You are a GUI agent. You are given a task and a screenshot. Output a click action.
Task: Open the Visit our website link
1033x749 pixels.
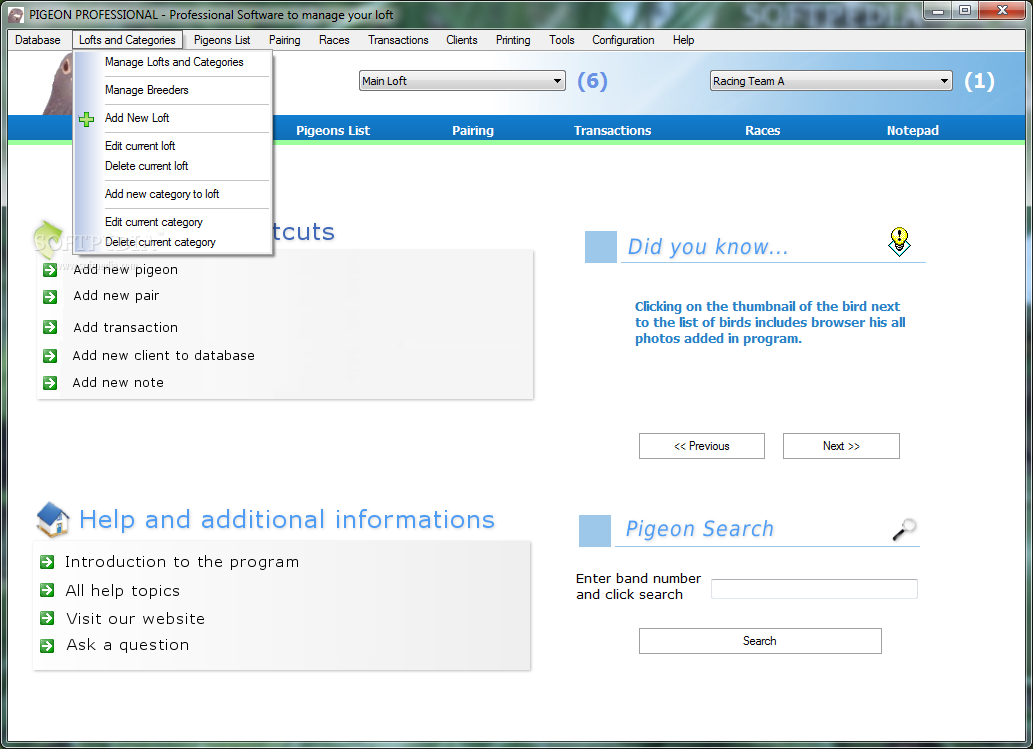pyautogui.click(x=136, y=619)
